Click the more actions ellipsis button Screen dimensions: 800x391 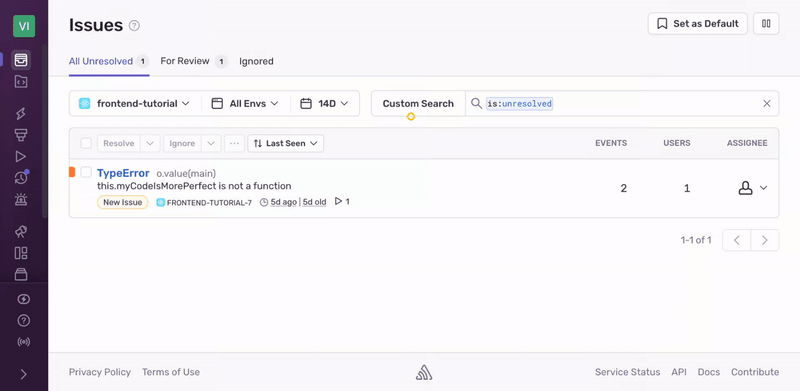click(234, 143)
